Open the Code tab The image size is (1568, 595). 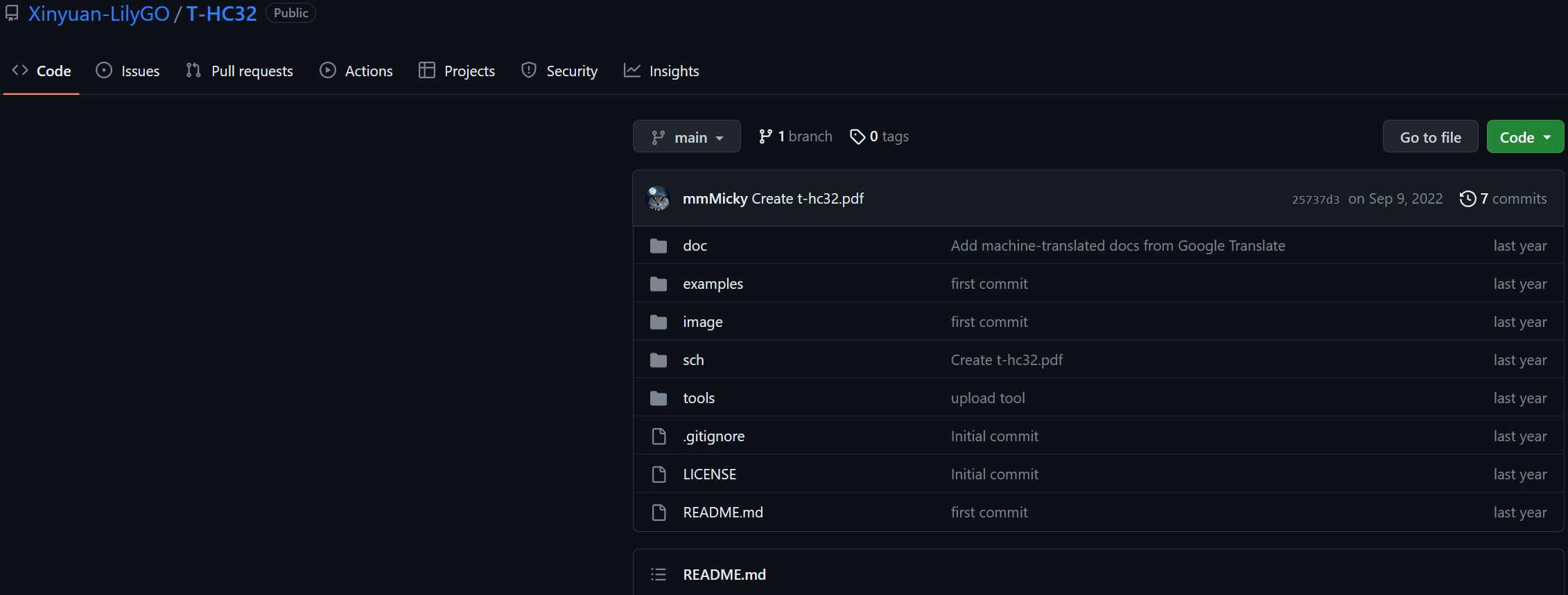(x=42, y=71)
